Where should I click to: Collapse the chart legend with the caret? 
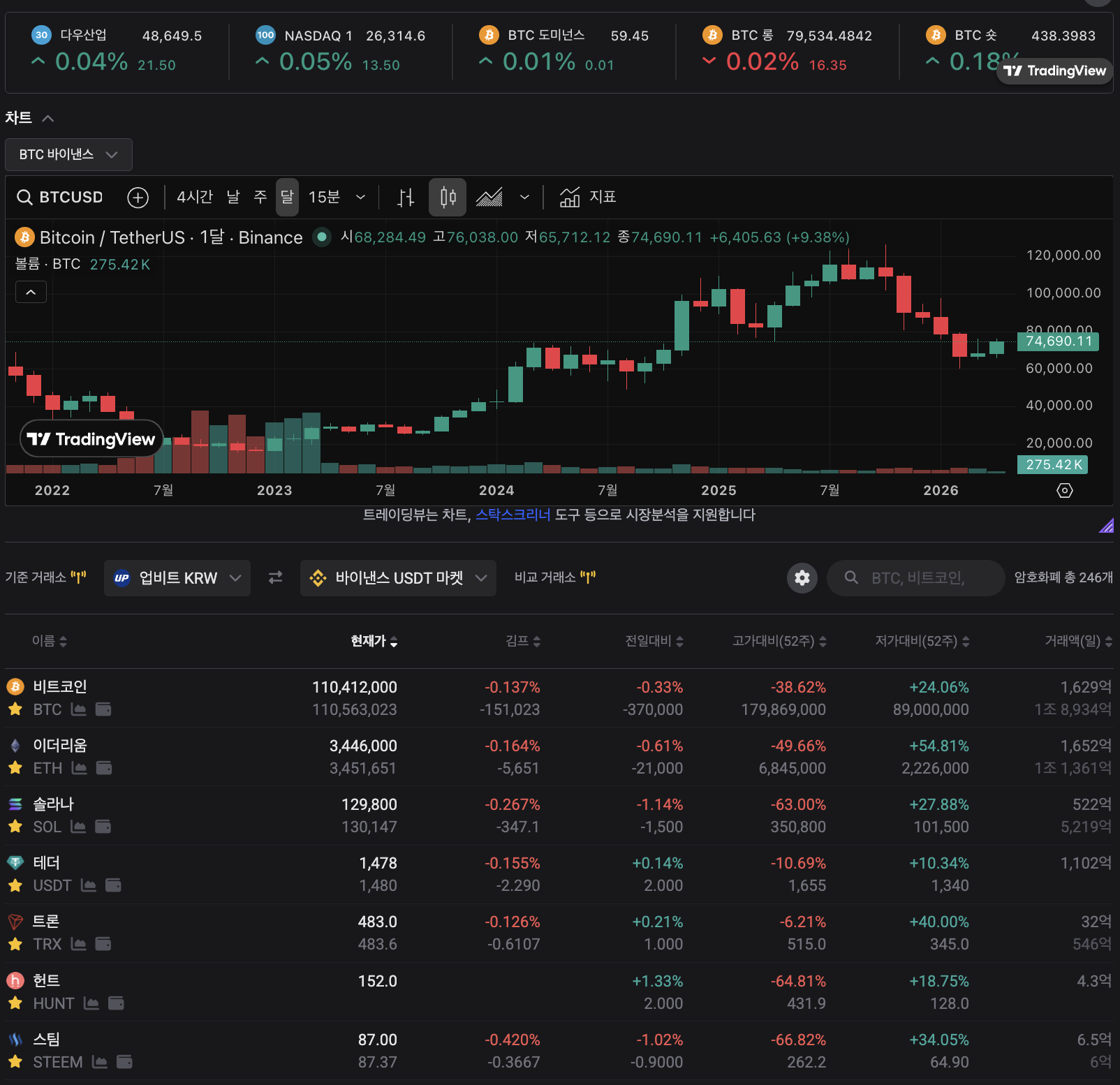pos(31,292)
